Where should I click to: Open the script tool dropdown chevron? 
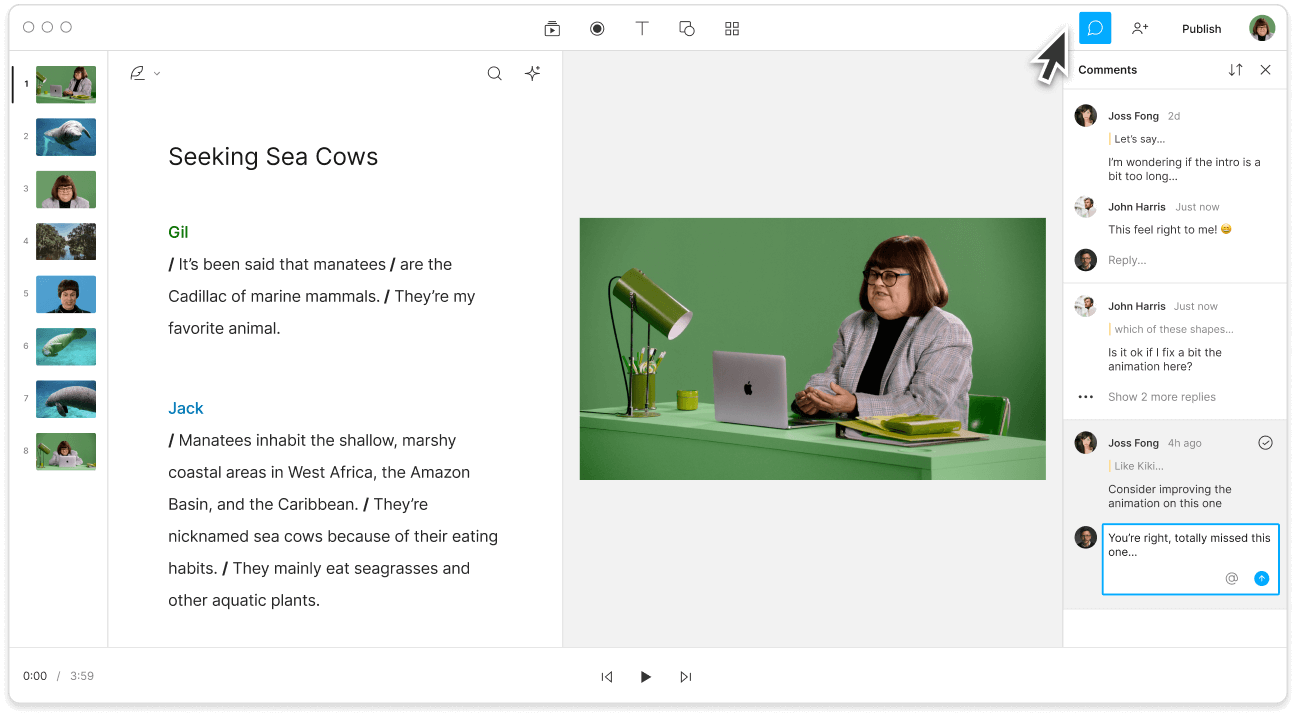click(156, 73)
